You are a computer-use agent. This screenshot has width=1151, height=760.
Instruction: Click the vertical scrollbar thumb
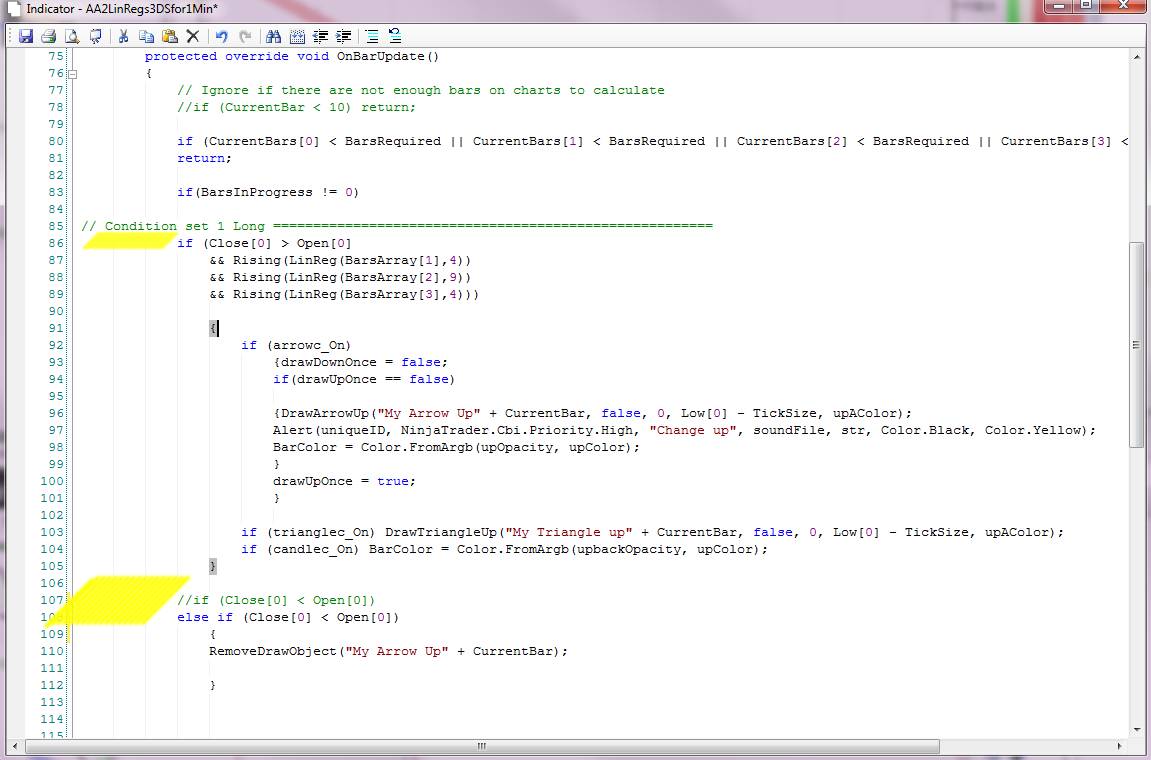coord(1137,345)
